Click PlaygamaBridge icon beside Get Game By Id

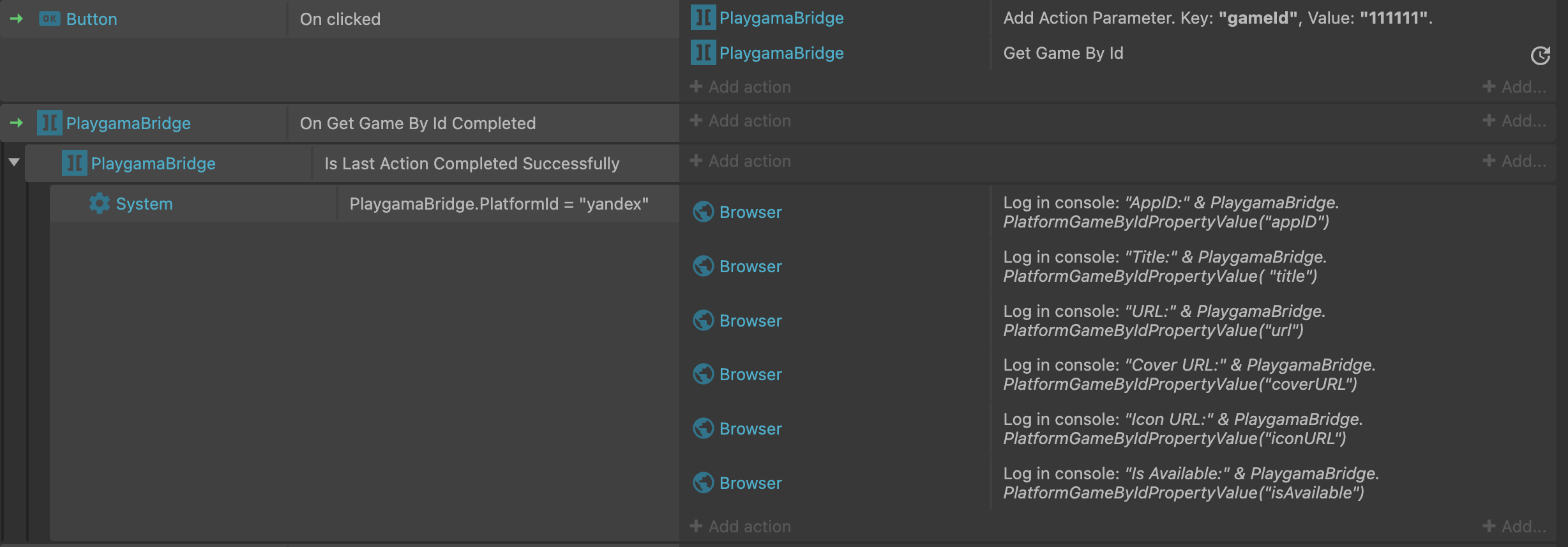(703, 53)
